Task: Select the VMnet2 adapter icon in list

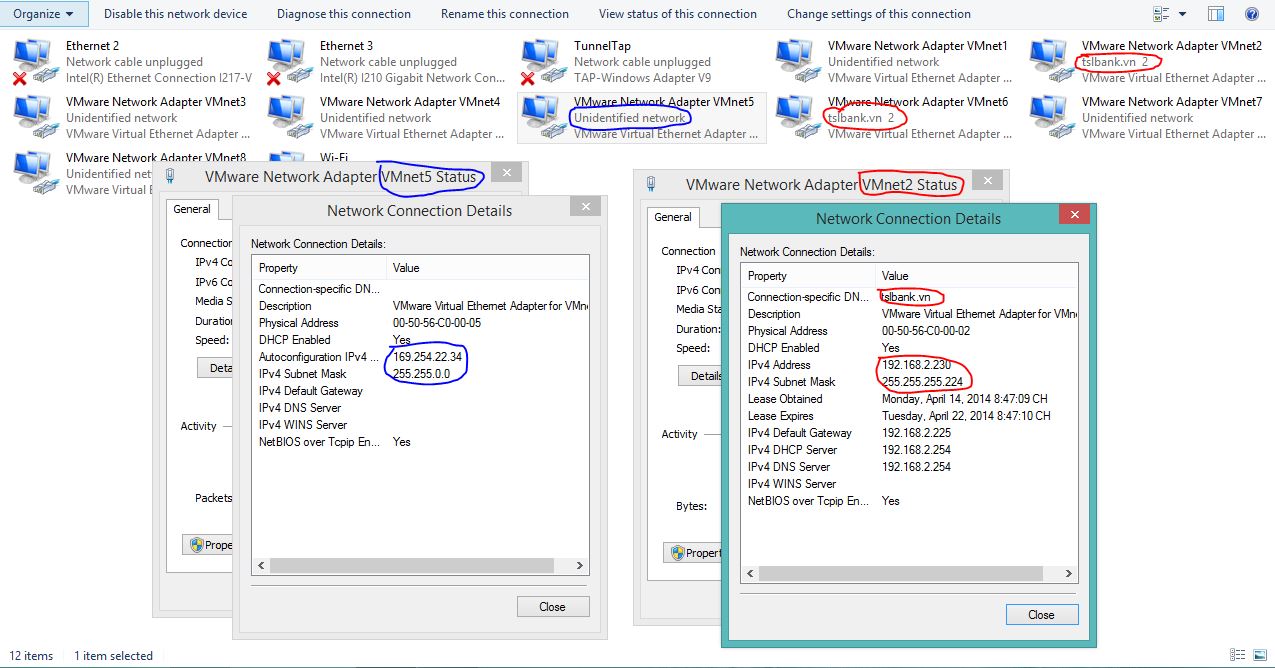Action: click(x=1049, y=62)
